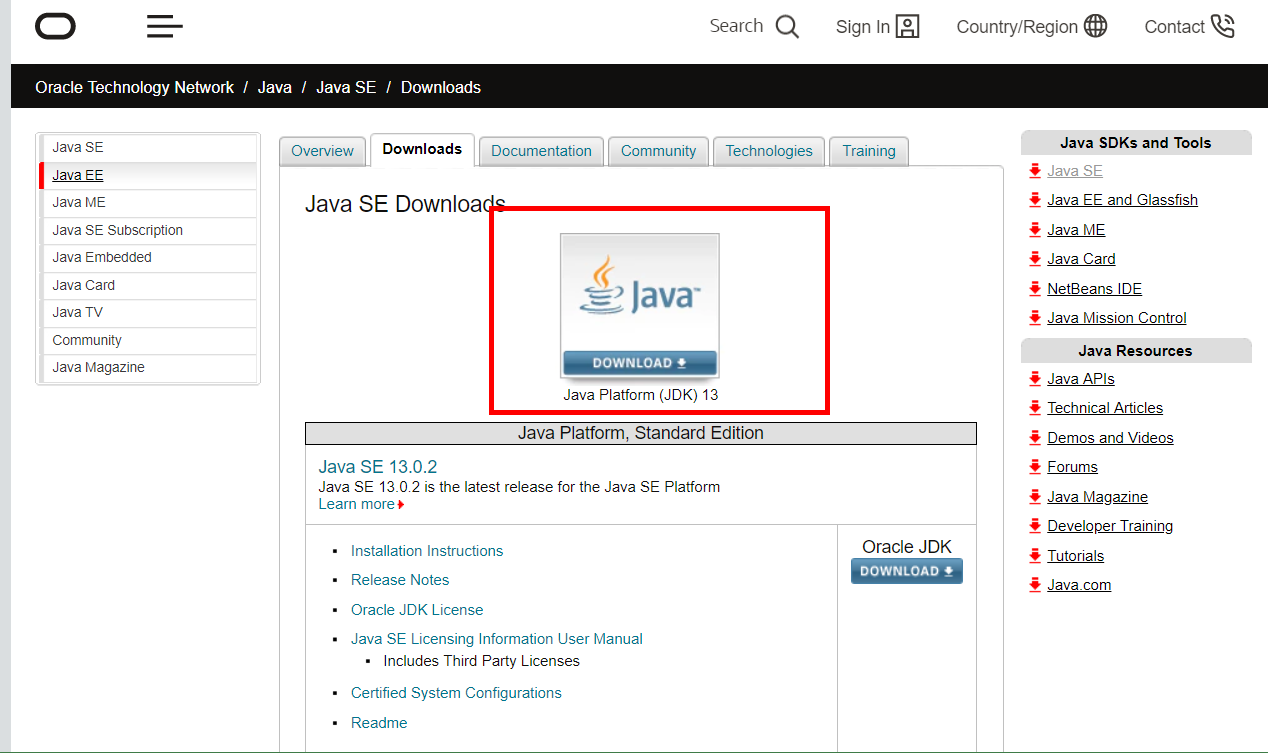Click red download arrow beside Tutorials

[1035, 556]
